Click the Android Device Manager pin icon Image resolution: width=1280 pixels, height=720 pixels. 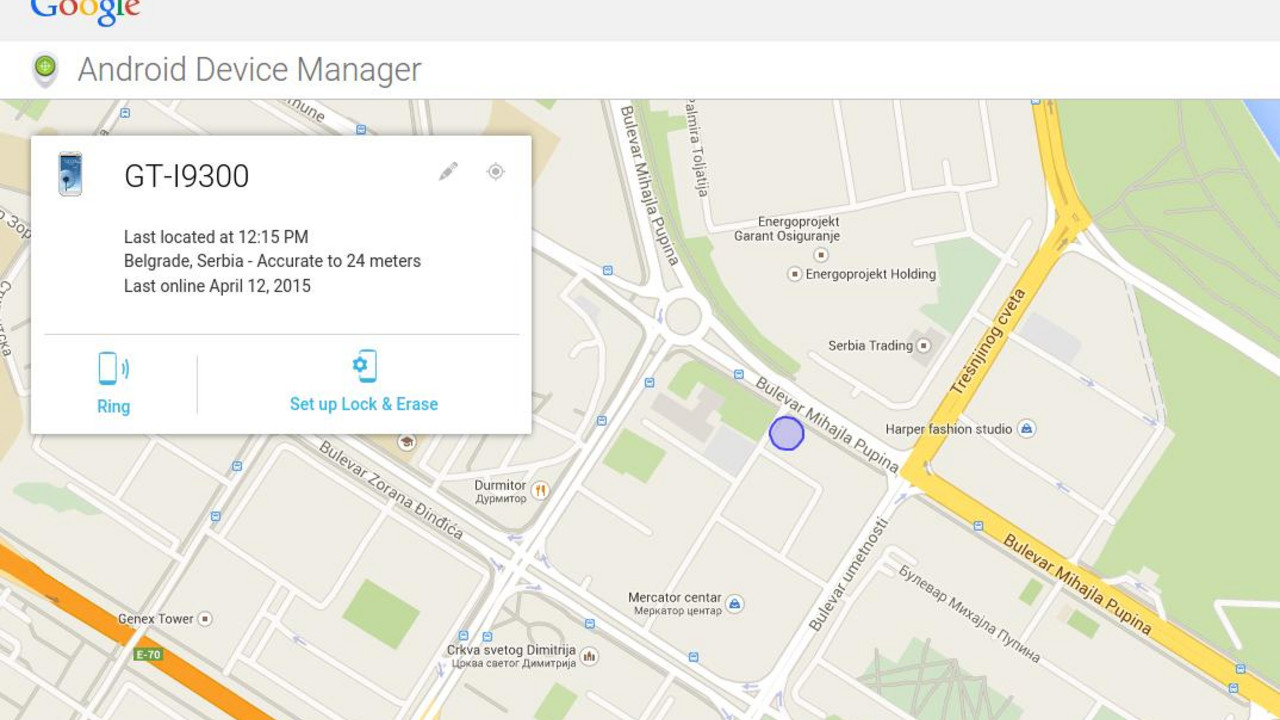tap(44, 69)
